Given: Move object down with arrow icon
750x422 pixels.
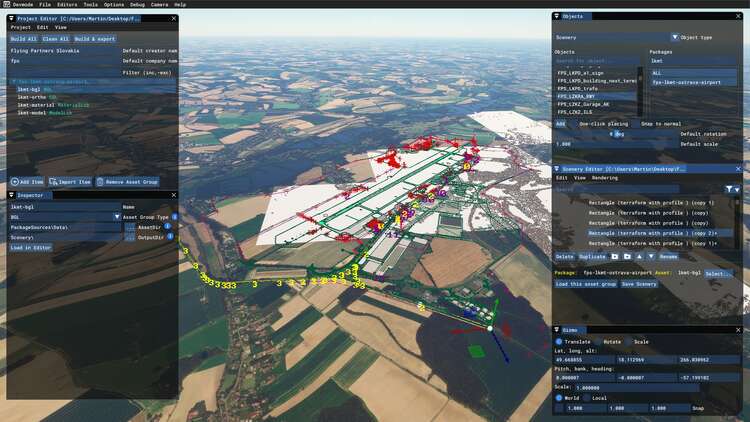Looking at the screenshot, I should coord(651,256).
